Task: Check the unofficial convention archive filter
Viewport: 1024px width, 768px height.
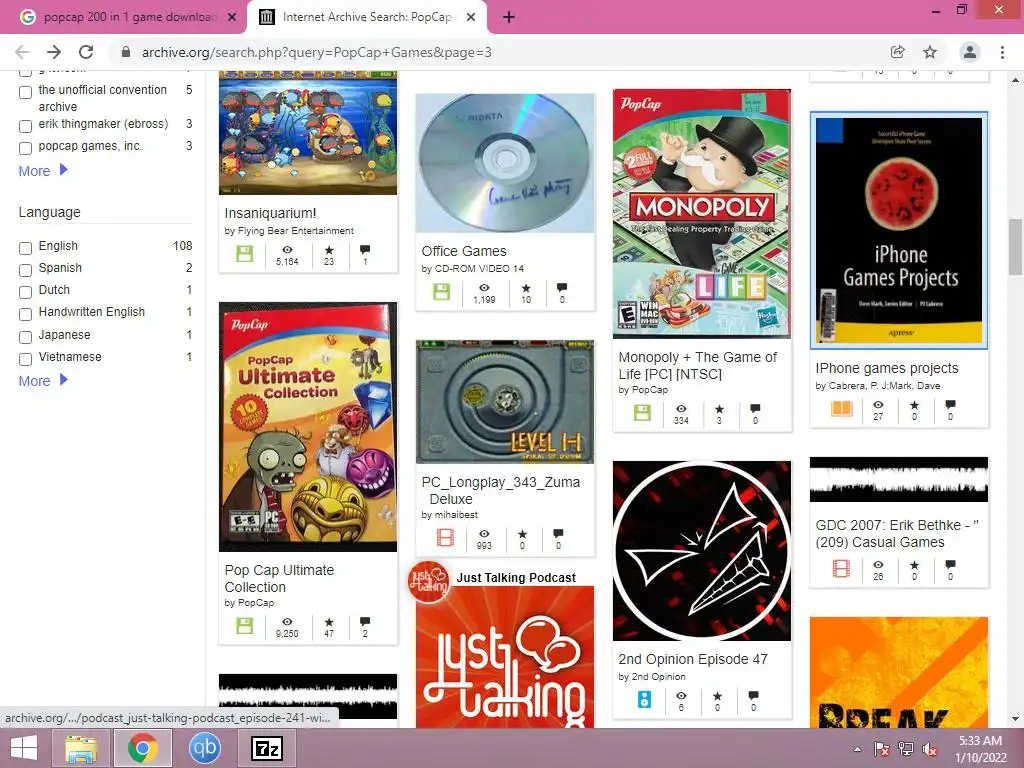Action: pos(25,92)
